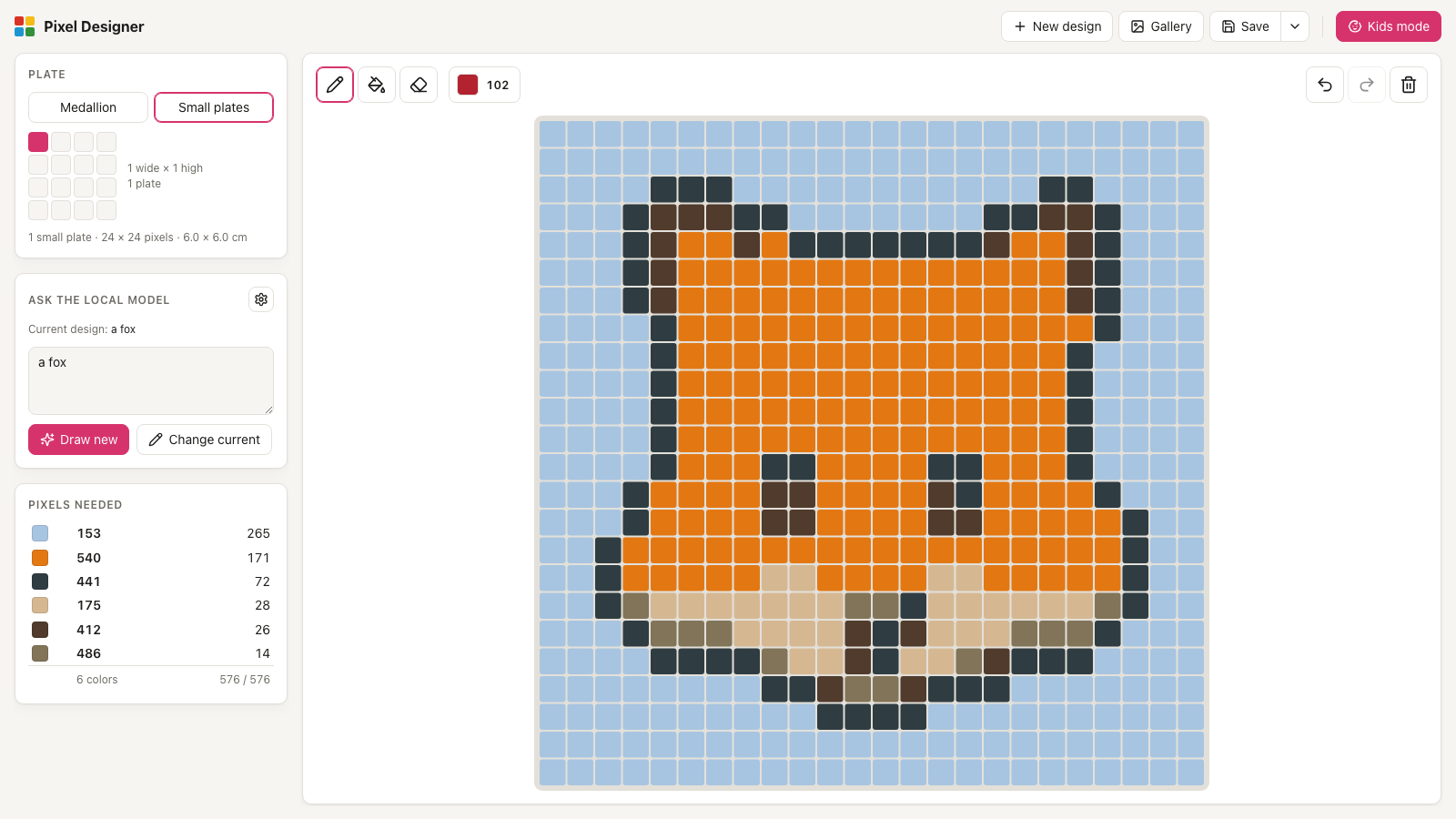This screenshot has height=819, width=1456.
Task: Click the '576 / 576' pixel total
Action: (245, 680)
